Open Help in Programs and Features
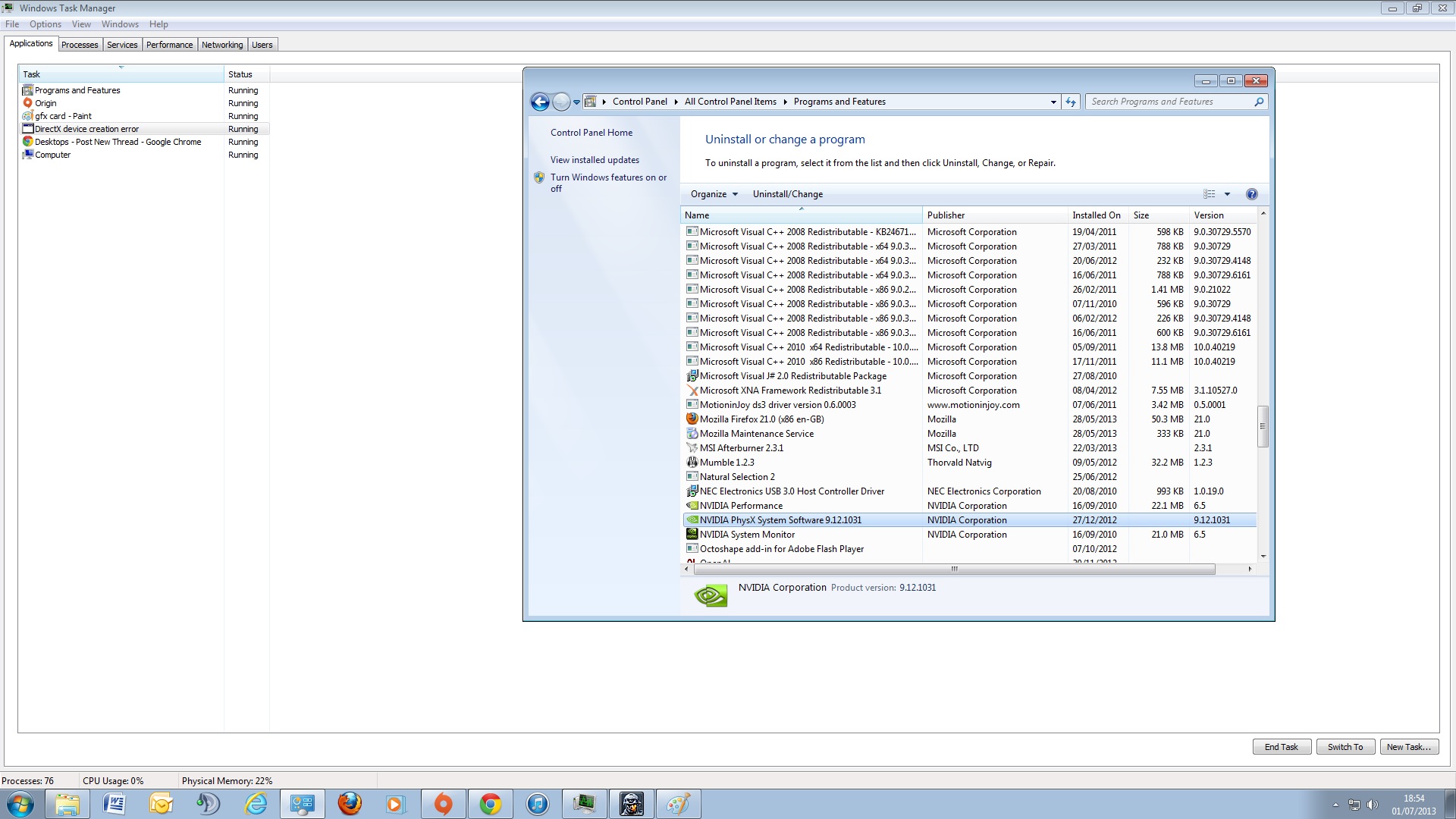This screenshot has width=1456, height=819. point(1252,194)
